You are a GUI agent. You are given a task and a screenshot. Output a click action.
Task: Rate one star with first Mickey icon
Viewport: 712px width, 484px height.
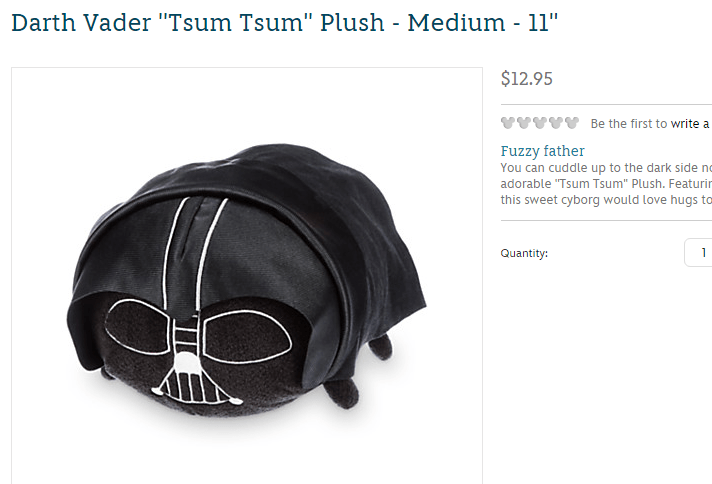[508, 123]
